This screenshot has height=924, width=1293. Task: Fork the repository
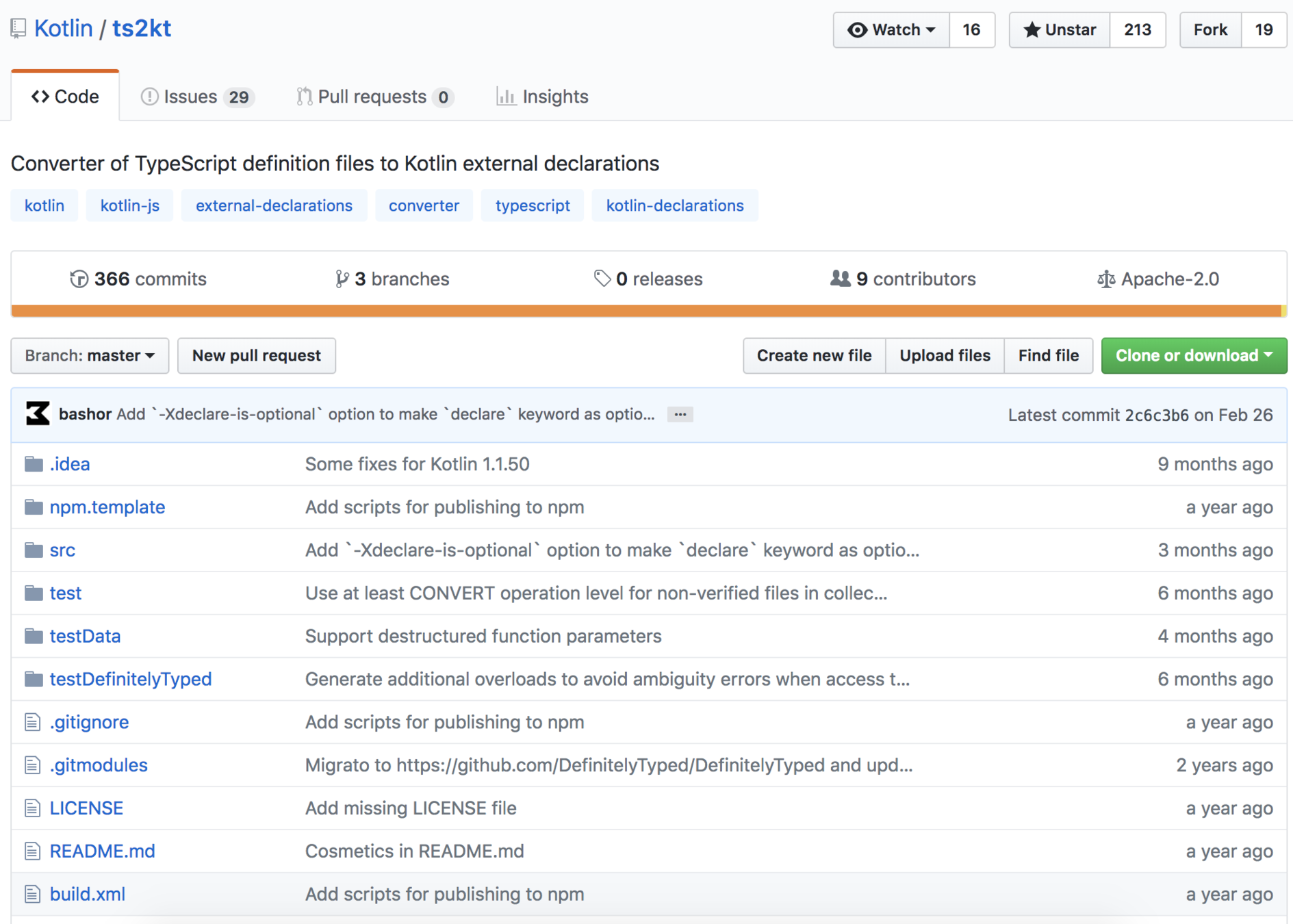1211,30
